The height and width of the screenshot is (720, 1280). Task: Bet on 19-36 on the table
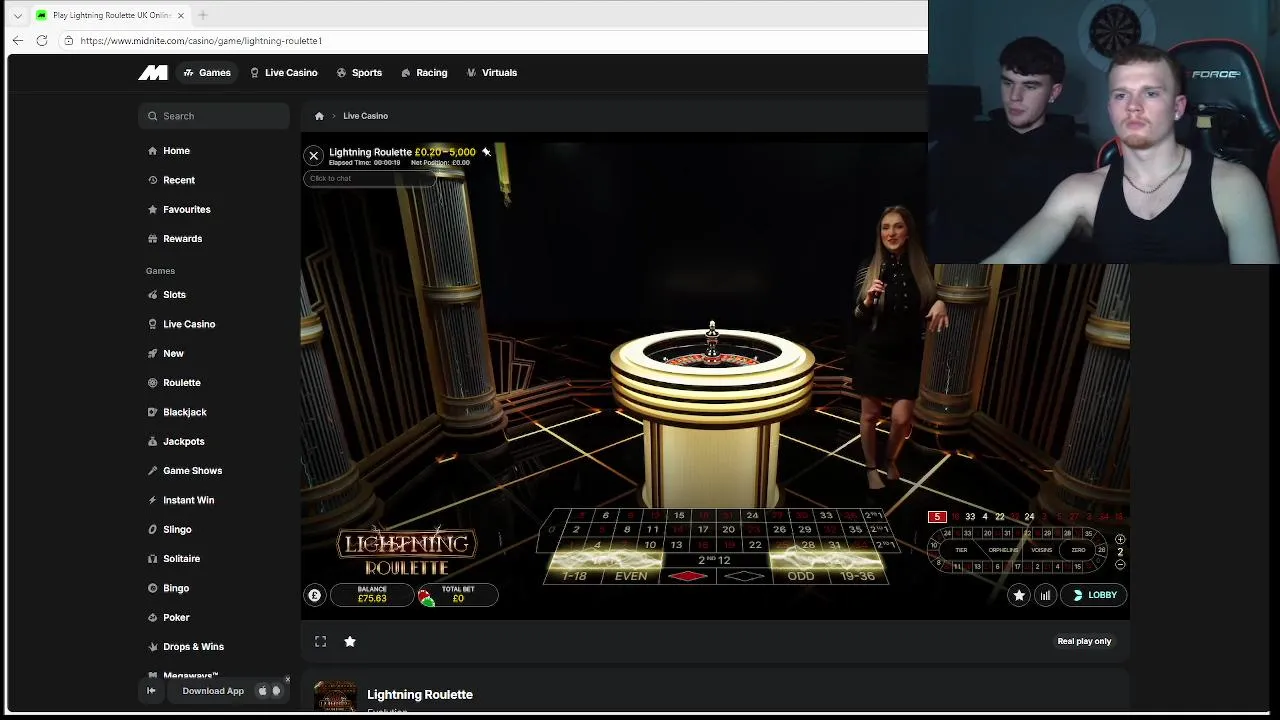coord(858,576)
